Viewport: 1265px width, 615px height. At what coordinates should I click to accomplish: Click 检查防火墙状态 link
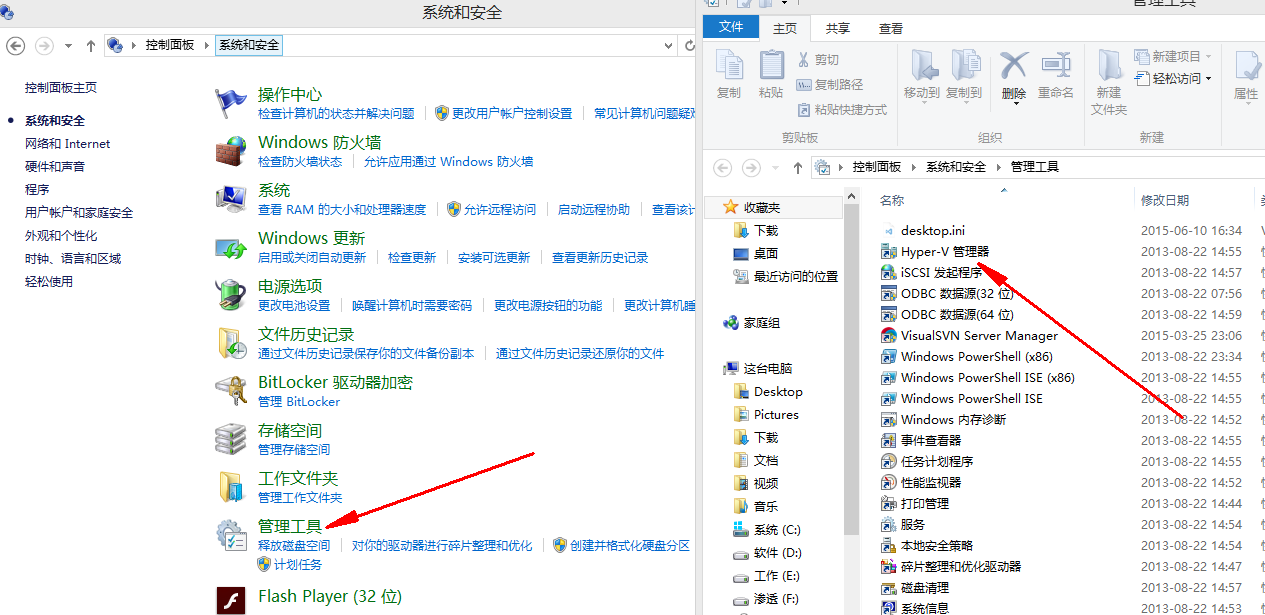pos(300,162)
